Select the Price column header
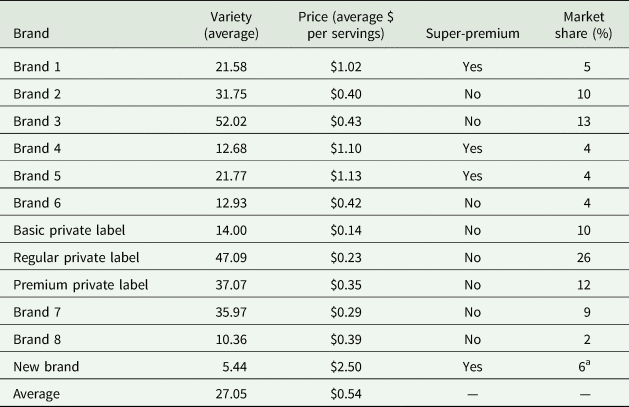The width and height of the screenshot is (629, 407). click(343, 25)
